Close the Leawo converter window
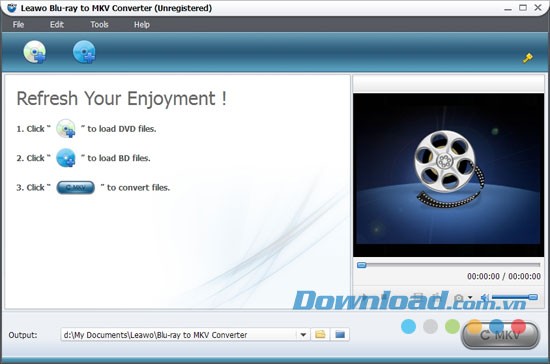The image size is (550, 364). pos(538,7)
